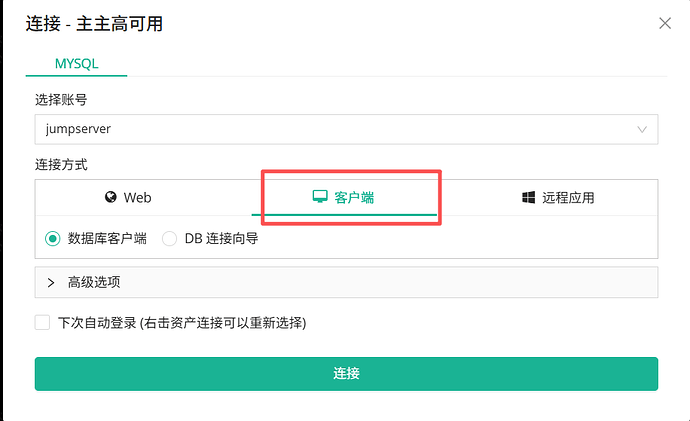690x421 pixels.
Task: Enable the 下次自动登录 checkbox
Action: pyautogui.click(x=42, y=323)
